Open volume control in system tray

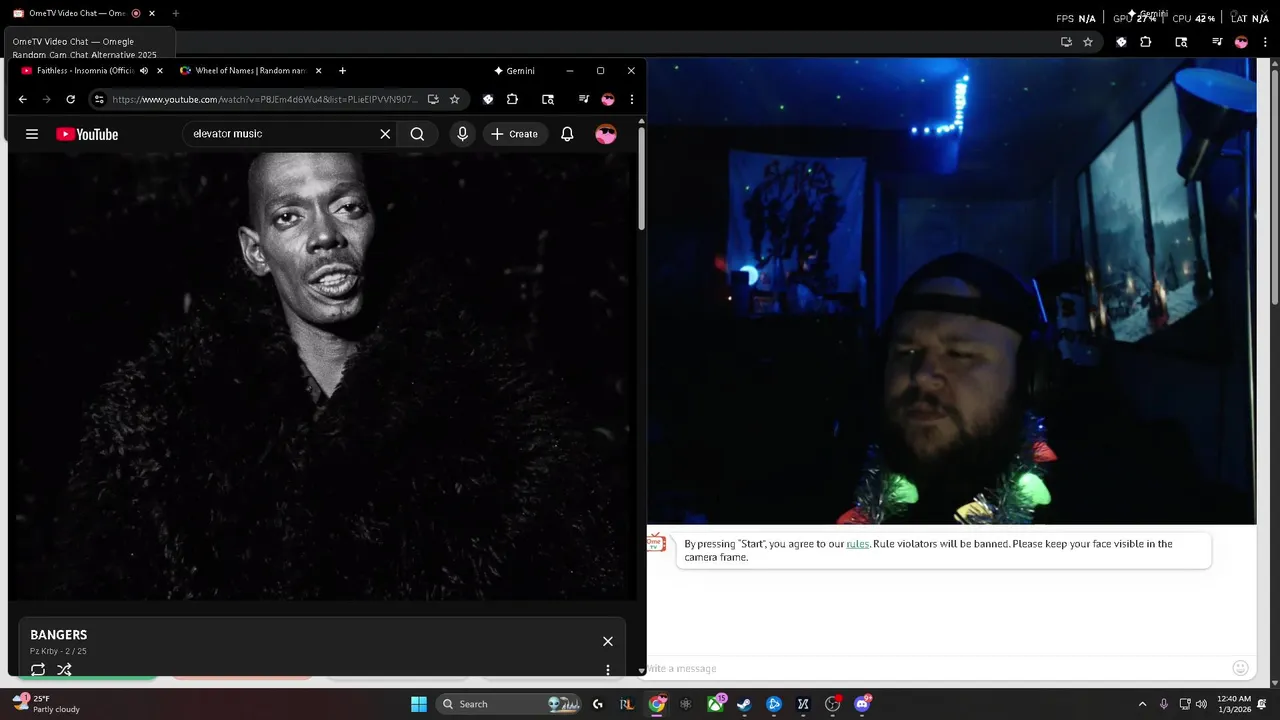pos(1201,704)
